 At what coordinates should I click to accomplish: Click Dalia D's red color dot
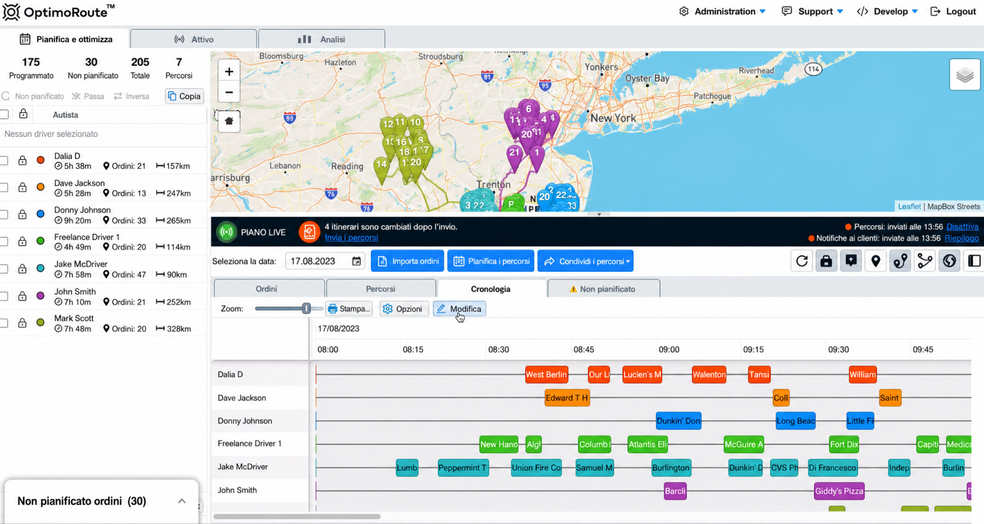click(41, 160)
